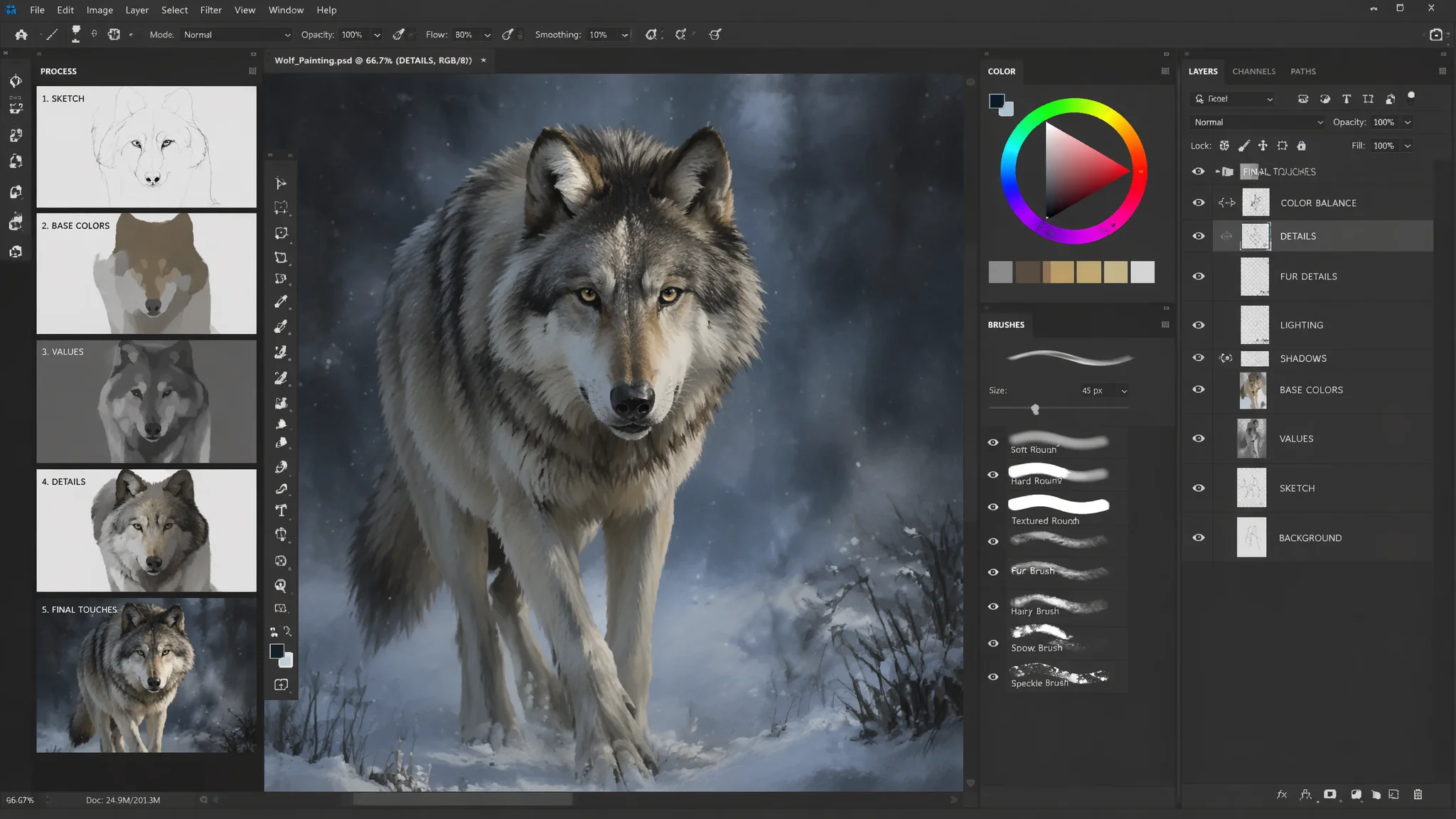1456x819 pixels.
Task: Click the type filter T icon in Layers
Action: pyautogui.click(x=1347, y=99)
